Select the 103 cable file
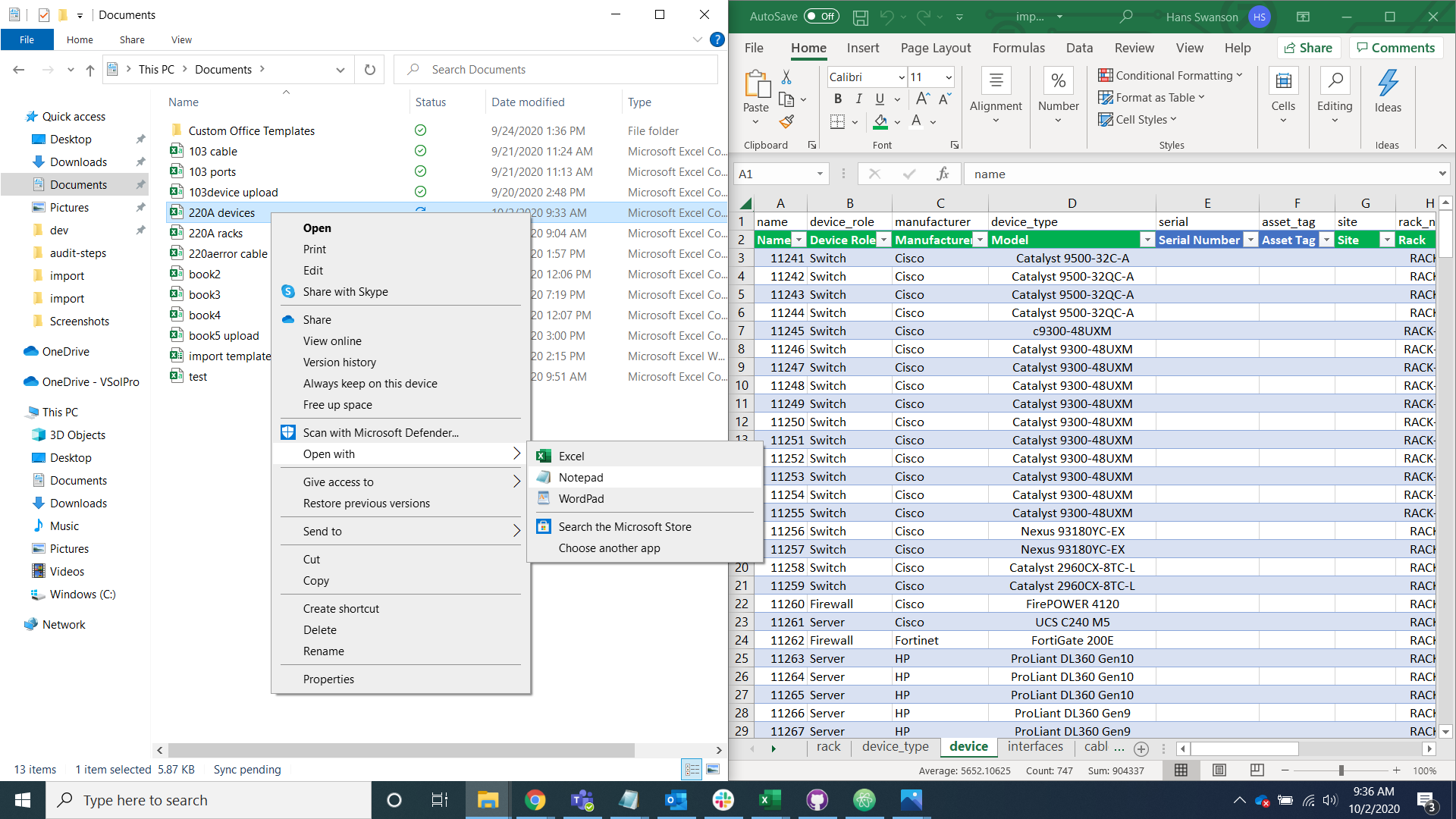 pyautogui.click(x=213, y=151)
